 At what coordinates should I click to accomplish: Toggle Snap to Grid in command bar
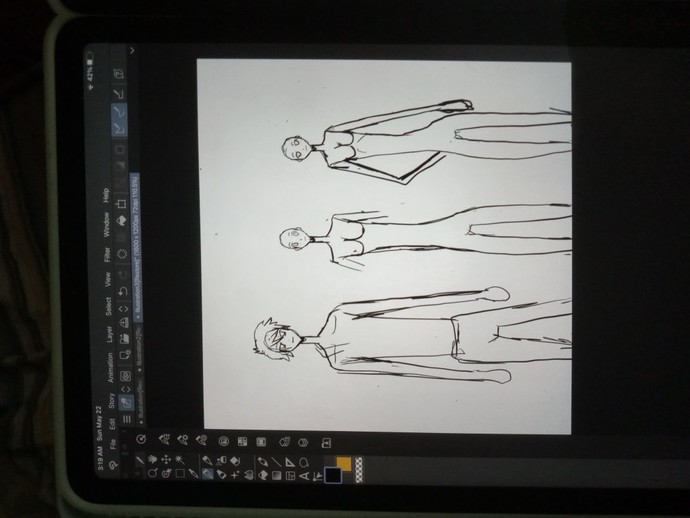point(119,94)
